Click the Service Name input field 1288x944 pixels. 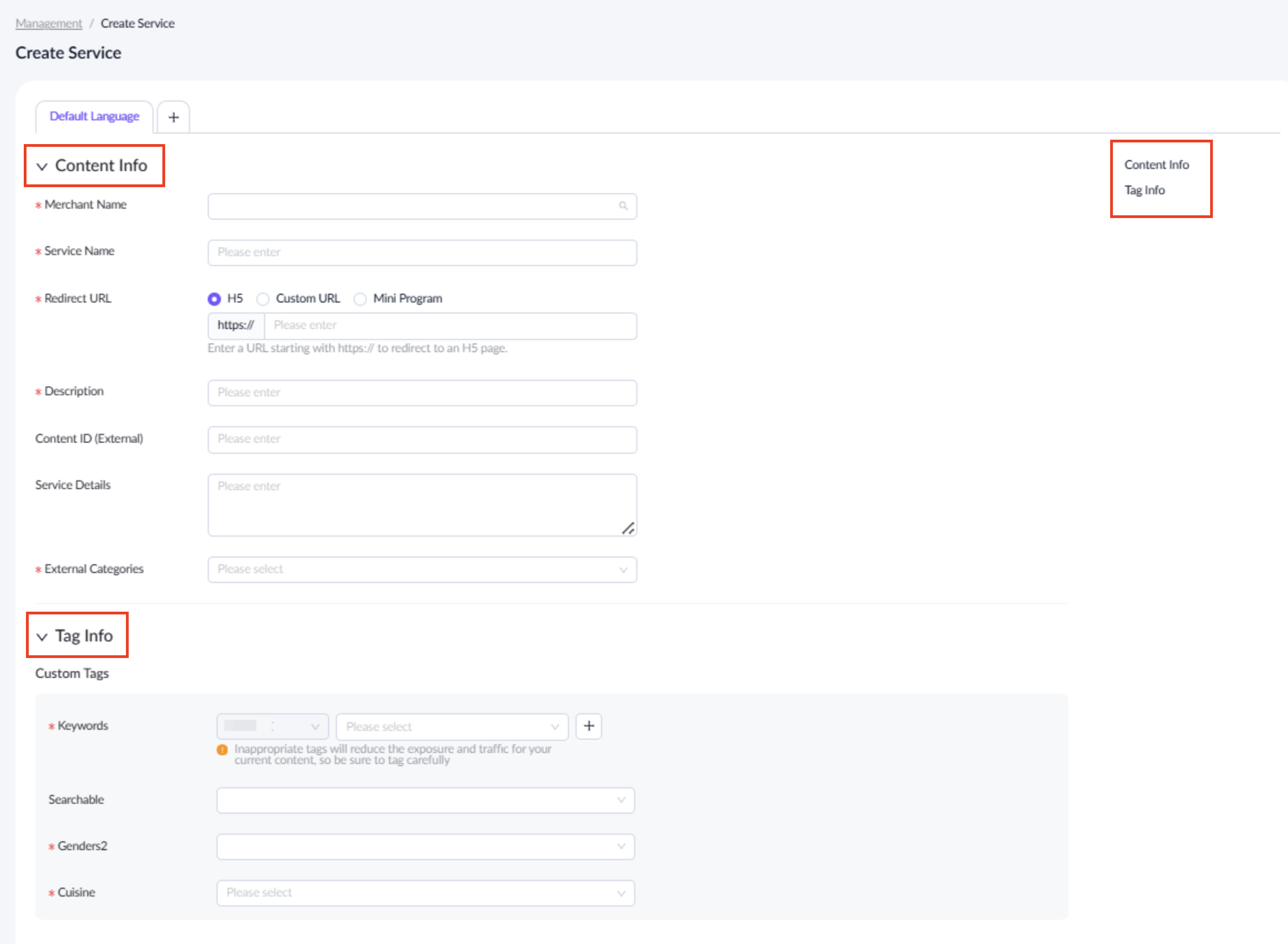422,253
